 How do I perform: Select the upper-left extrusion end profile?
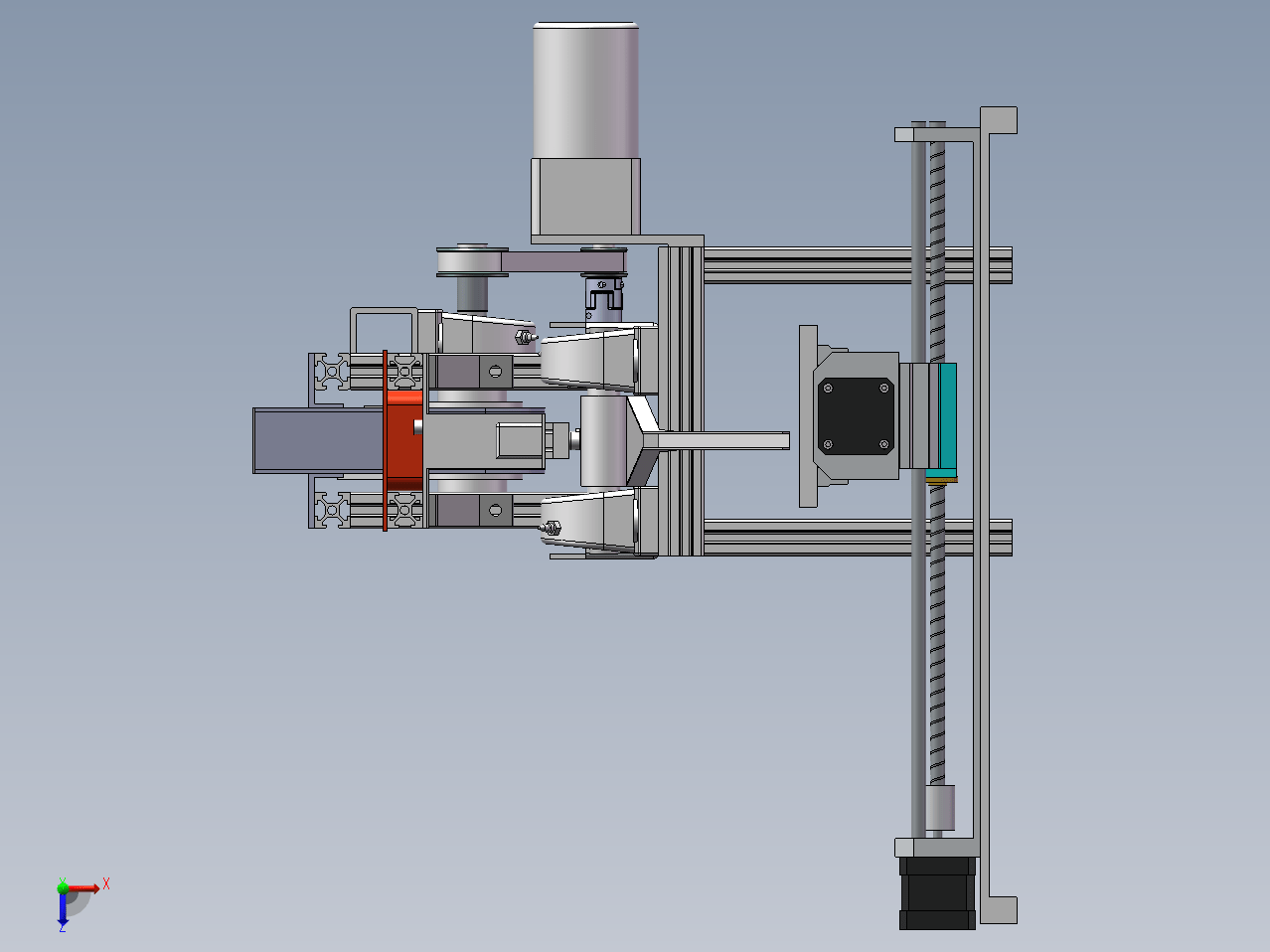coord(330,372)
